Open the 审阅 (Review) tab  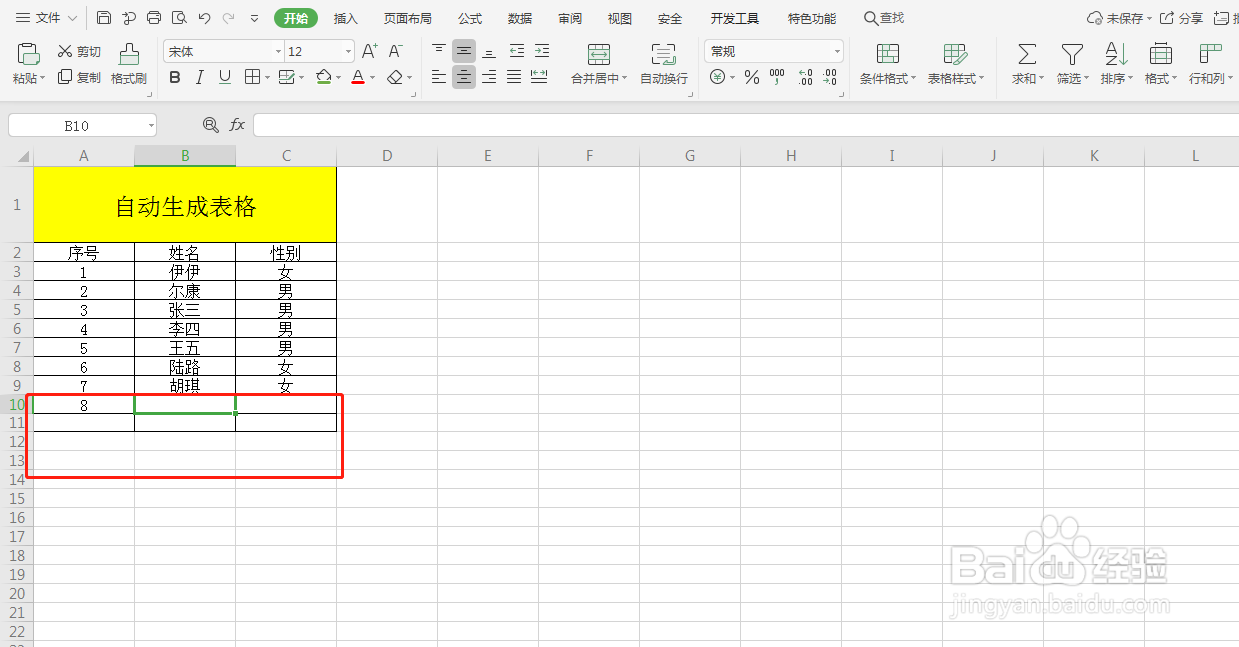coord(570,18)
